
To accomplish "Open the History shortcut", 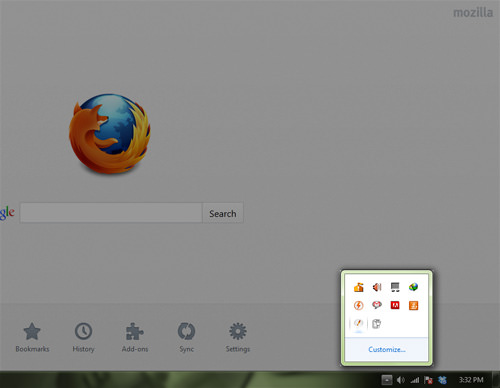I will (83, 337).
